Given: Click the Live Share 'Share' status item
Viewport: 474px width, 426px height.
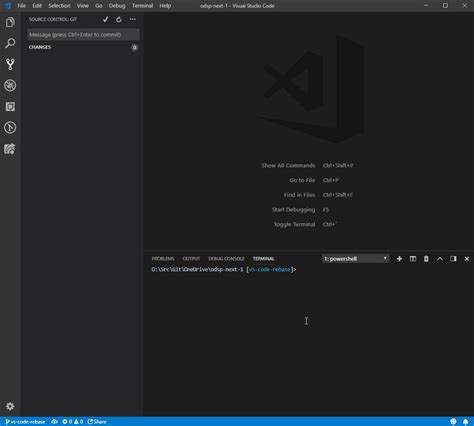Looking at the screenshot, I should coord(97,422).
